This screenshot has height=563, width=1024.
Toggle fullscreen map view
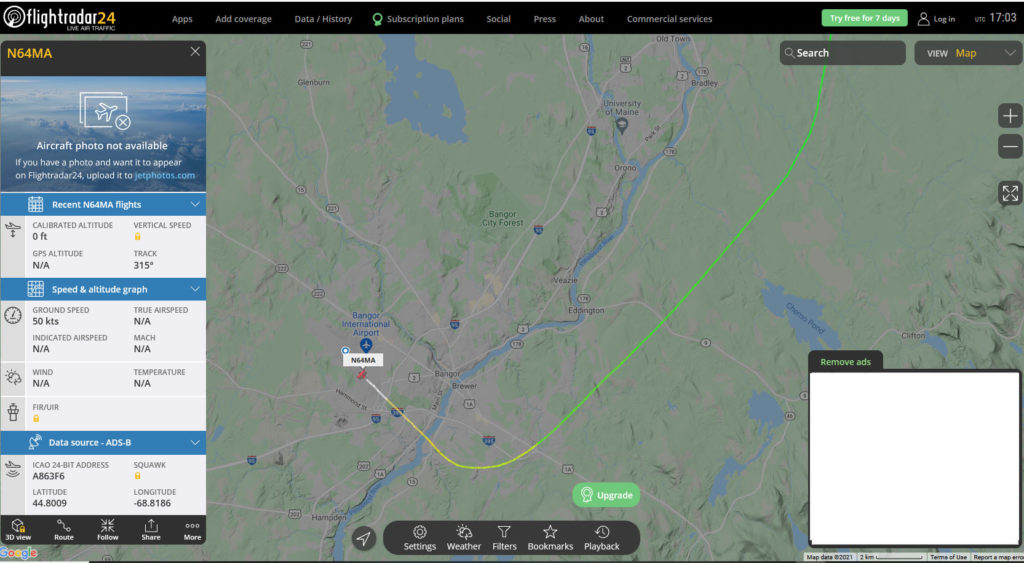(x=1010, y=193)
